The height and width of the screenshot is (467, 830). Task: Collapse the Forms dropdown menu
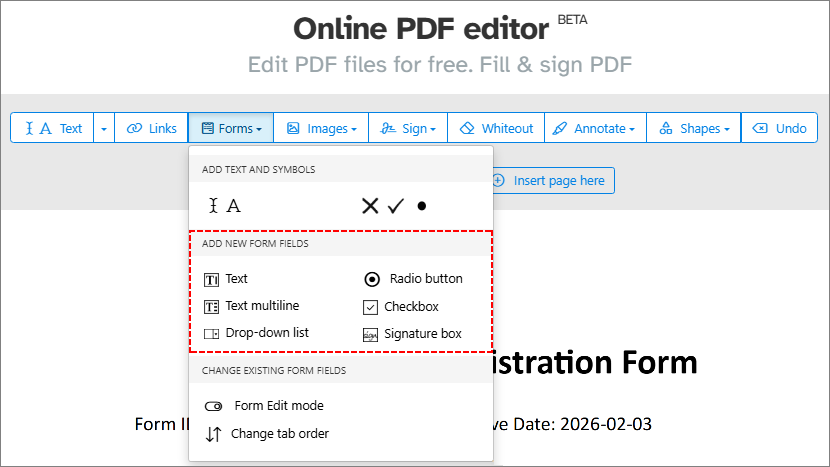(231, 128)
